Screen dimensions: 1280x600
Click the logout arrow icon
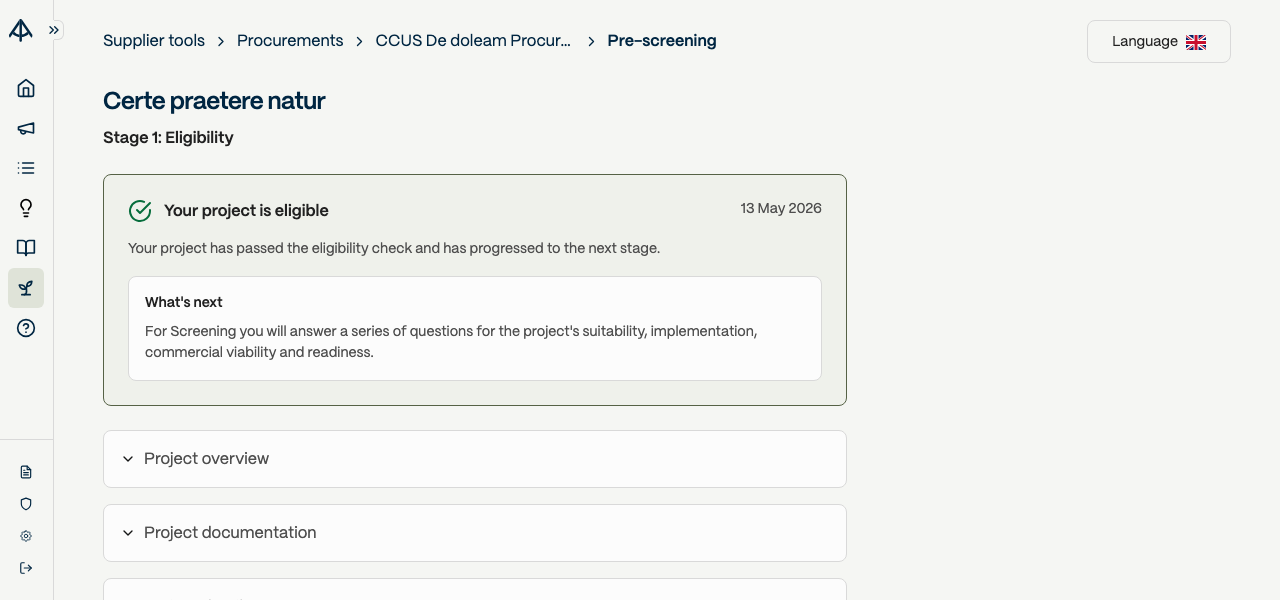pos(26,568)
